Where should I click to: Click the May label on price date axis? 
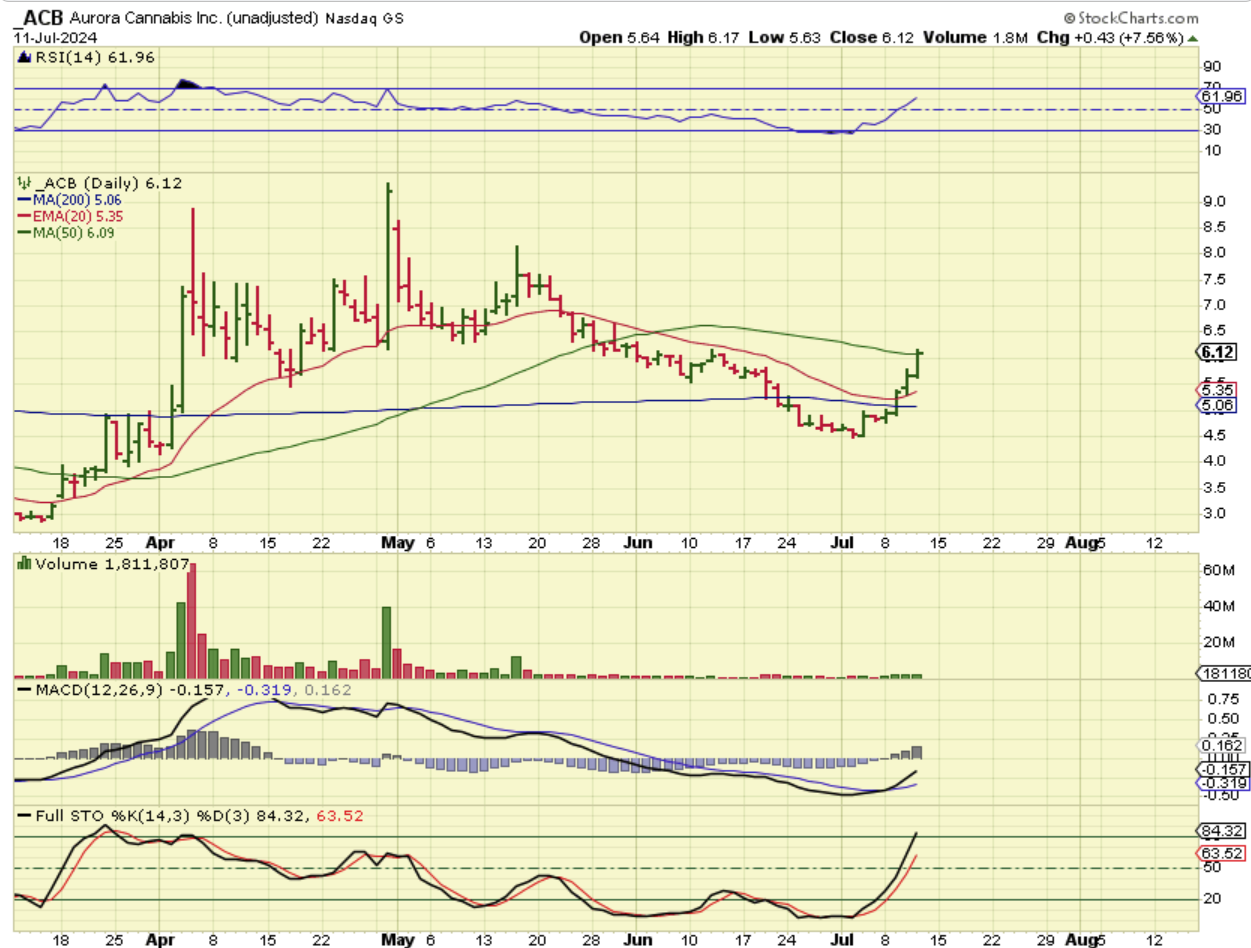(398, 543)
